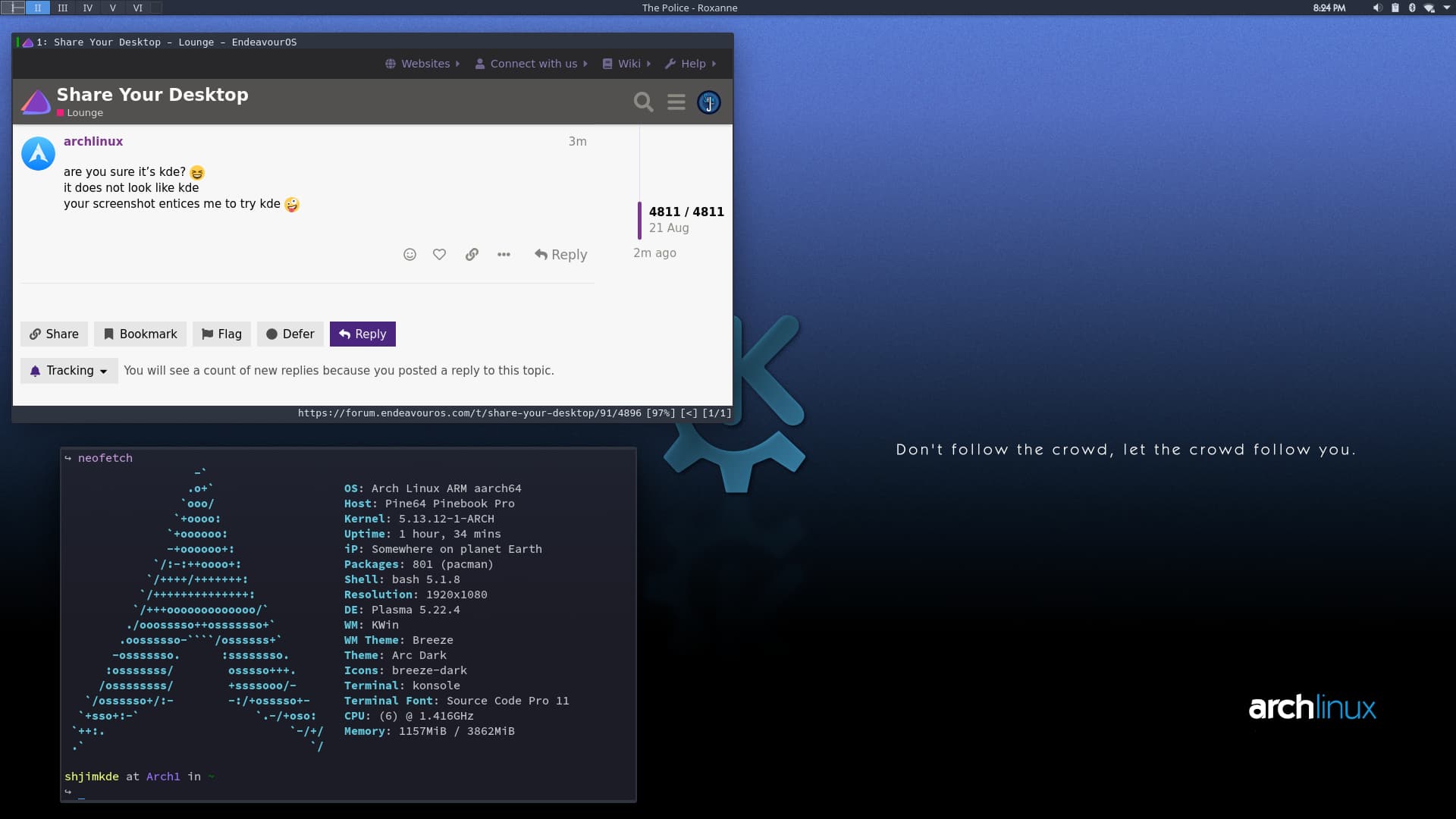
Task: Open the user avatar profile menu
Action: click(708, 102)
